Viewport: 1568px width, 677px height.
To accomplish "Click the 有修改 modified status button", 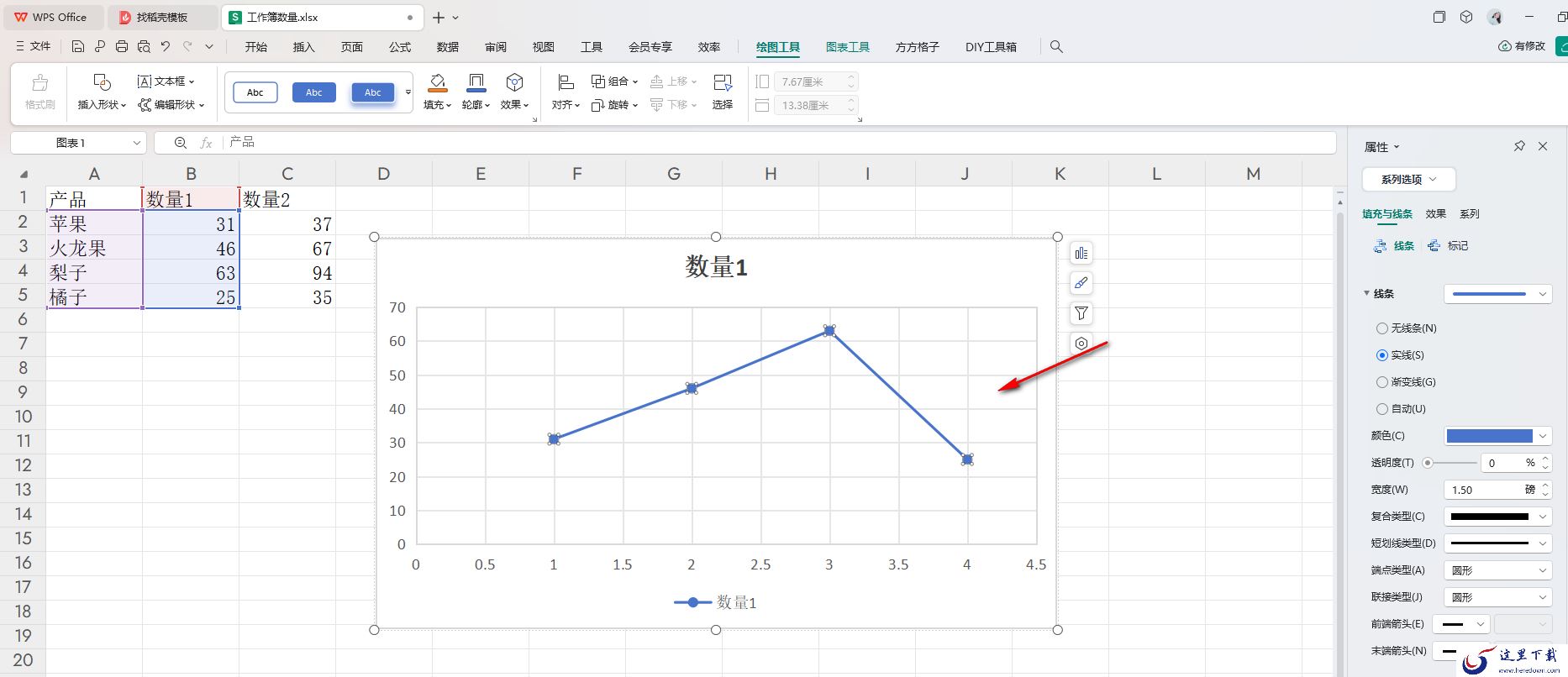I will click(x=1521, y=46).
